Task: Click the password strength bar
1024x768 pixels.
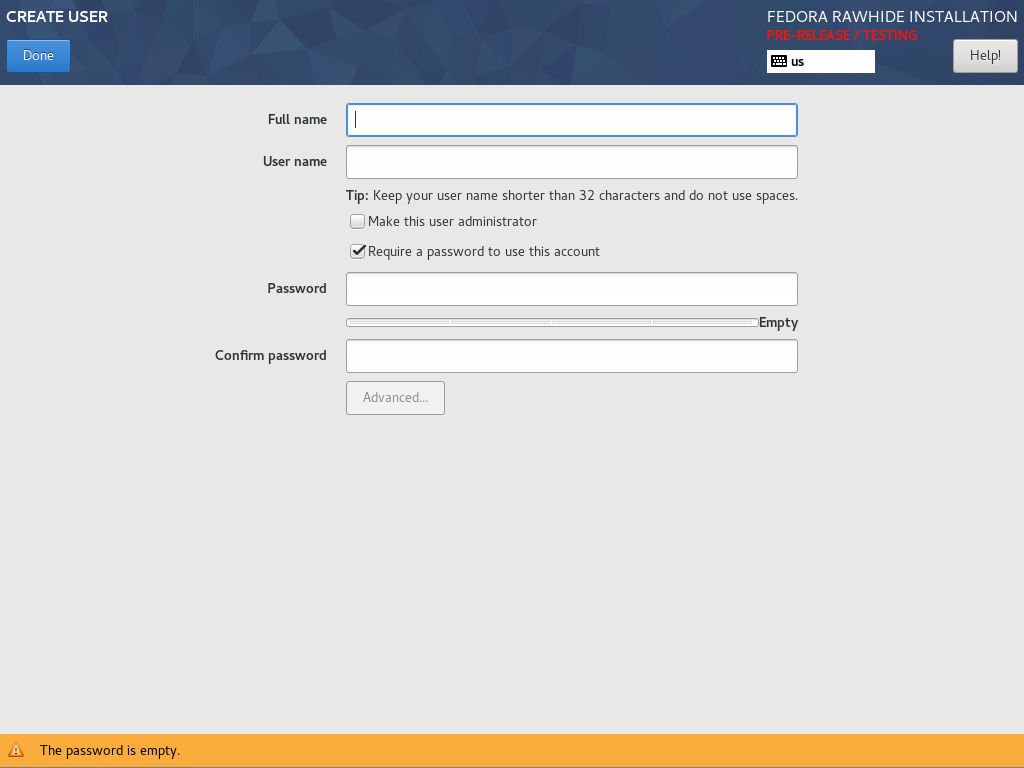Action: click(552, 323)
